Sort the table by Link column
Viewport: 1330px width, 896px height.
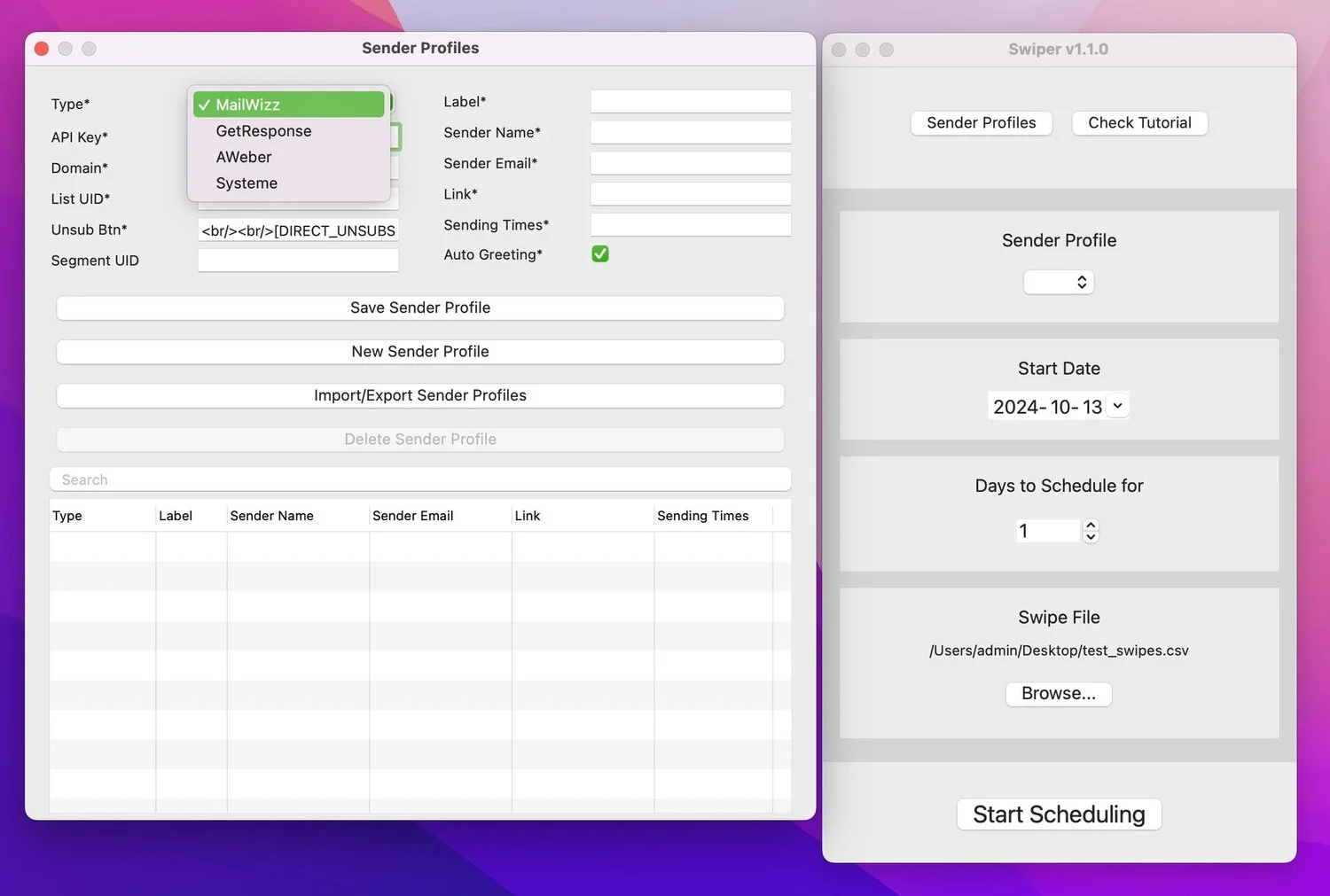583,516
